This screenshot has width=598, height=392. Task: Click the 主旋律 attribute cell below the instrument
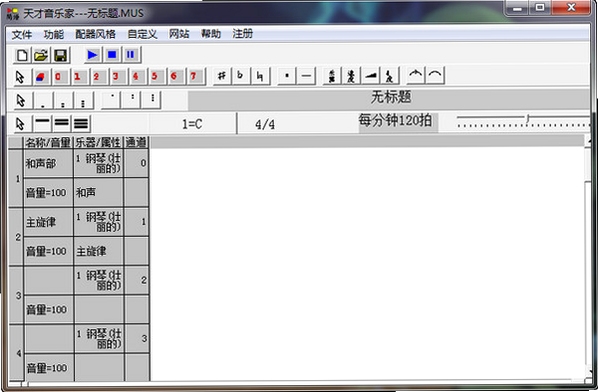click(x=98, y=251)
